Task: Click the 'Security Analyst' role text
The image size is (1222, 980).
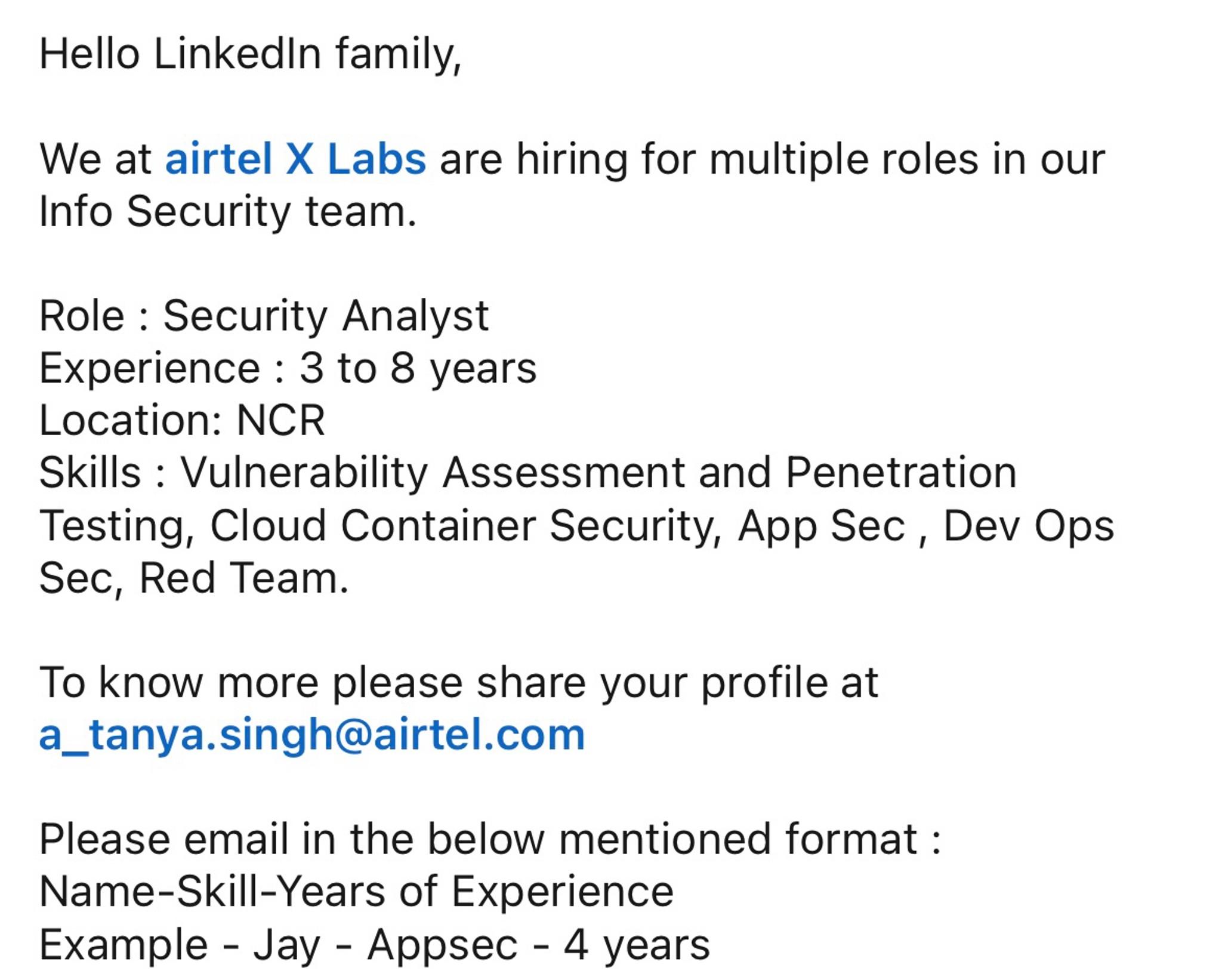Action: point(326,316)
